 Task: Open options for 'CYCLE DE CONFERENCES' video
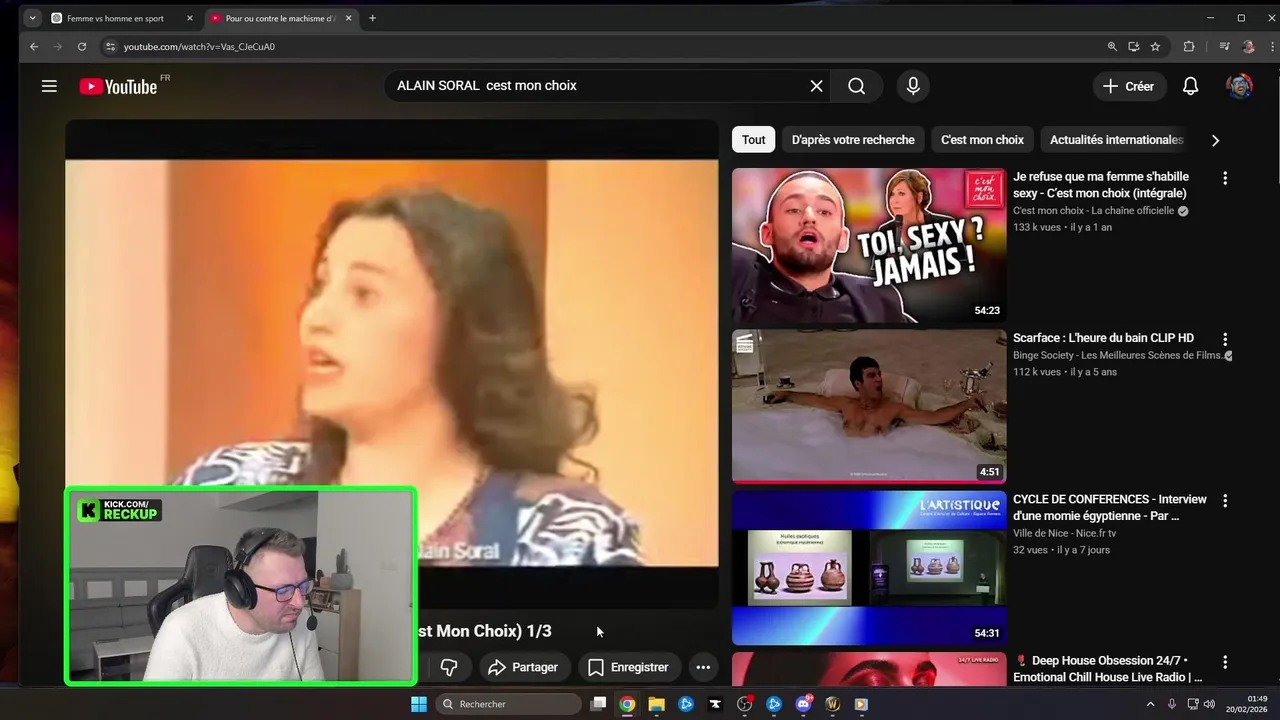[x=1225, y=500]
